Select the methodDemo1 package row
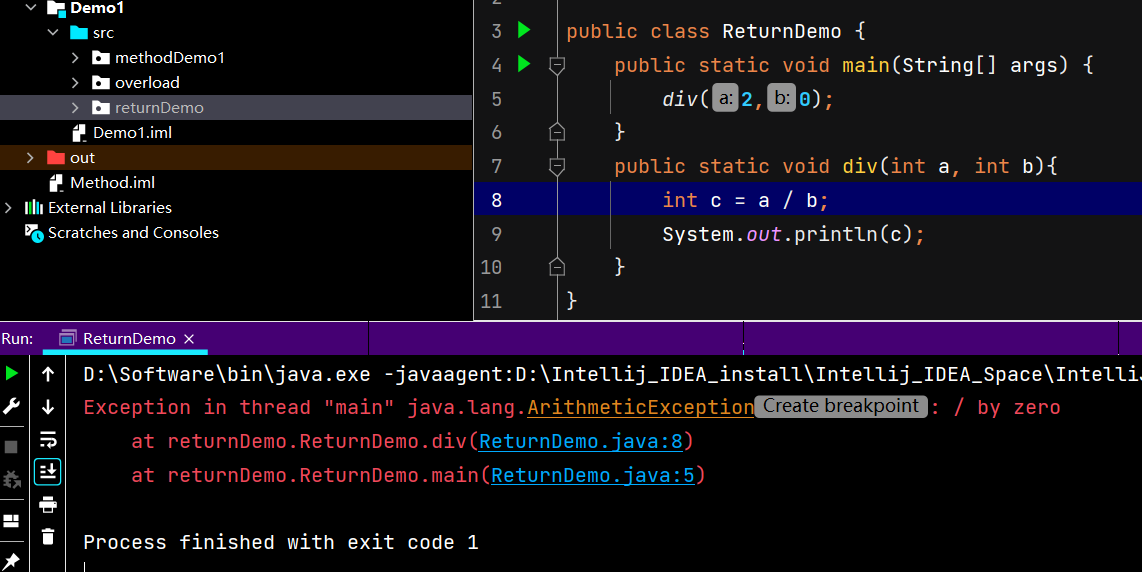 [x=236, y=58]
